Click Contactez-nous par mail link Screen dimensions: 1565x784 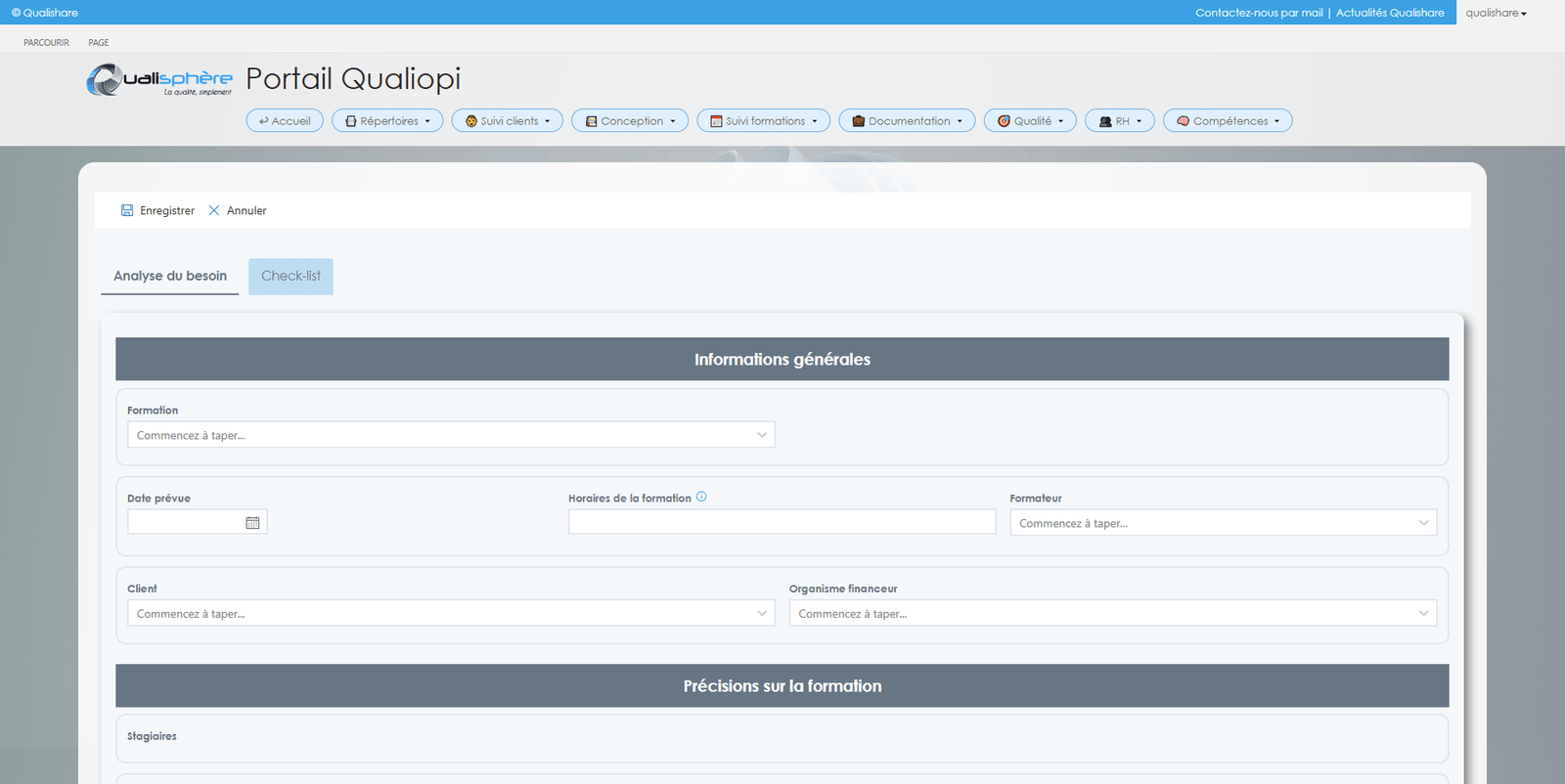(1259, 13)
